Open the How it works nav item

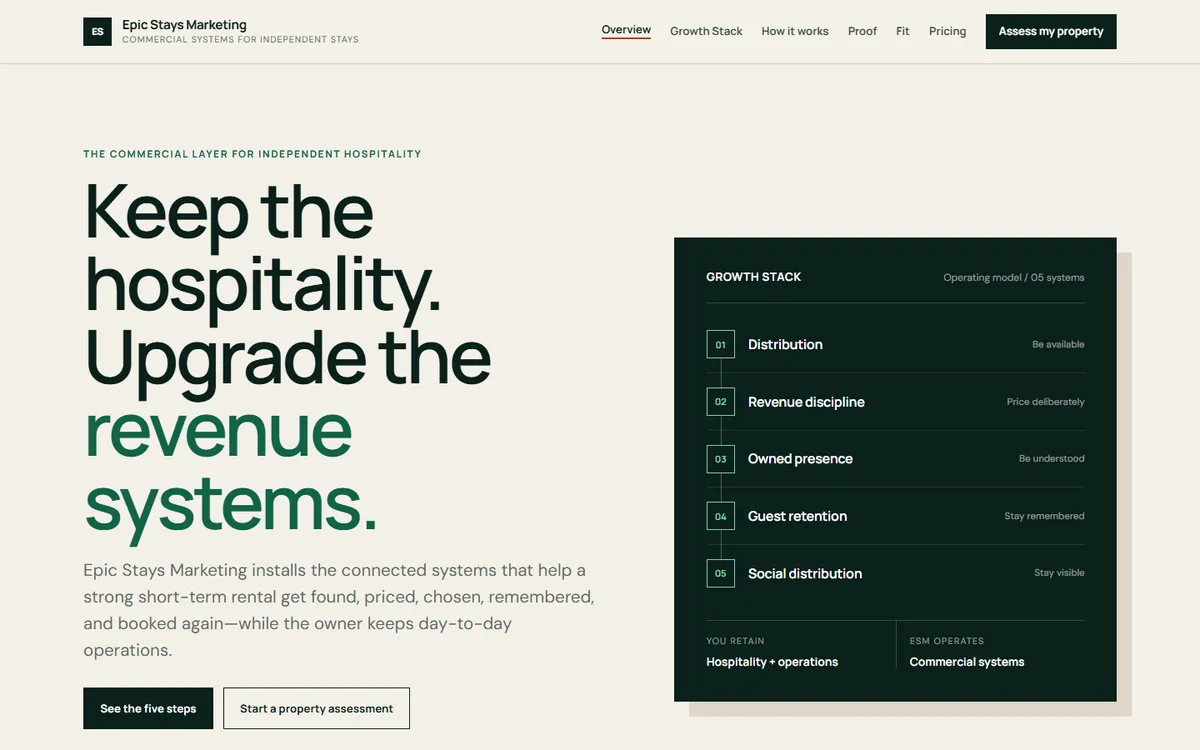click(795, 31)
